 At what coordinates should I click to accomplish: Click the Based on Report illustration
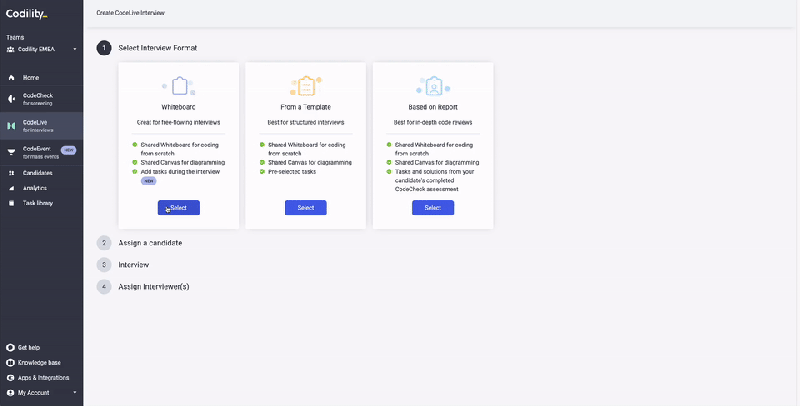point(433,86)
